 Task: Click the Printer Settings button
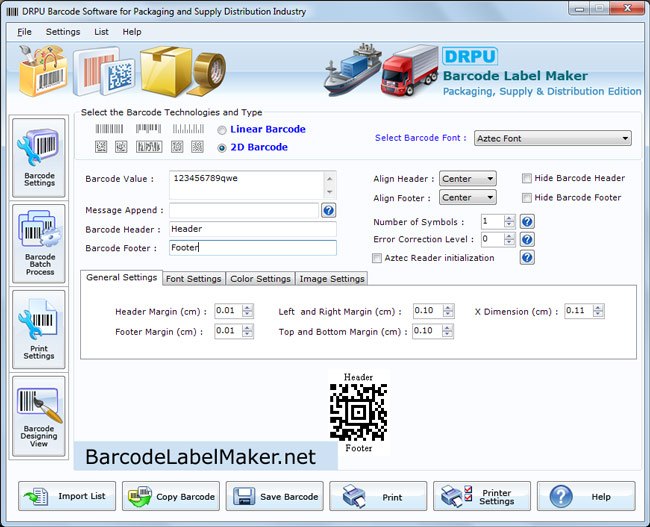(x=482, y=496)
